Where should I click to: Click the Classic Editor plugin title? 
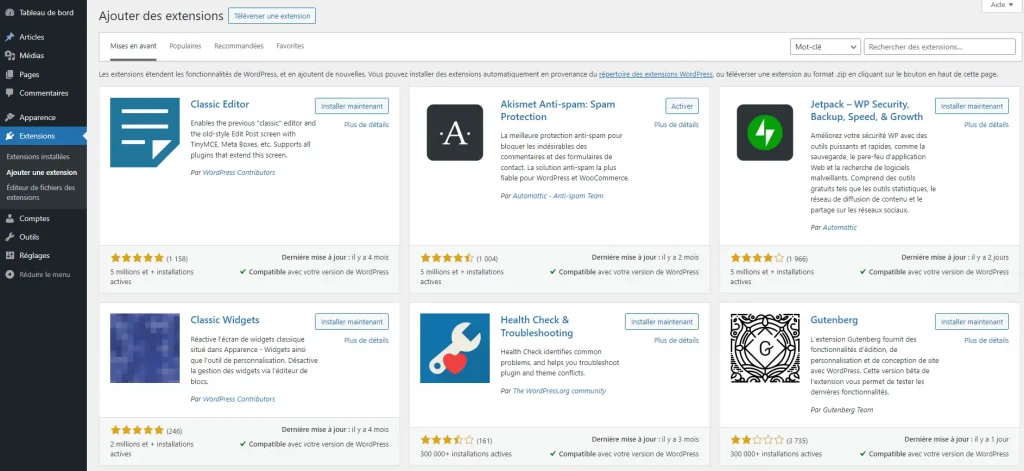pyautogui.click(x=219, y=104)
